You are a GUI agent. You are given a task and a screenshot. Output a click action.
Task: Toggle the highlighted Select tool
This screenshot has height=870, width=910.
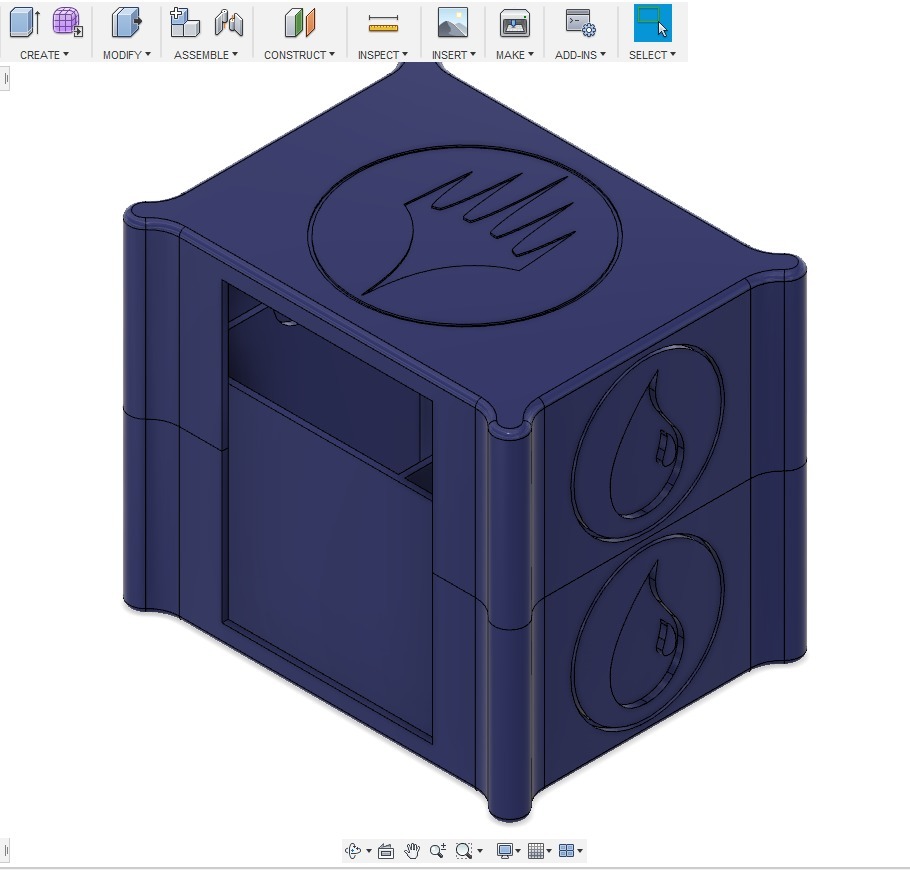652,22
